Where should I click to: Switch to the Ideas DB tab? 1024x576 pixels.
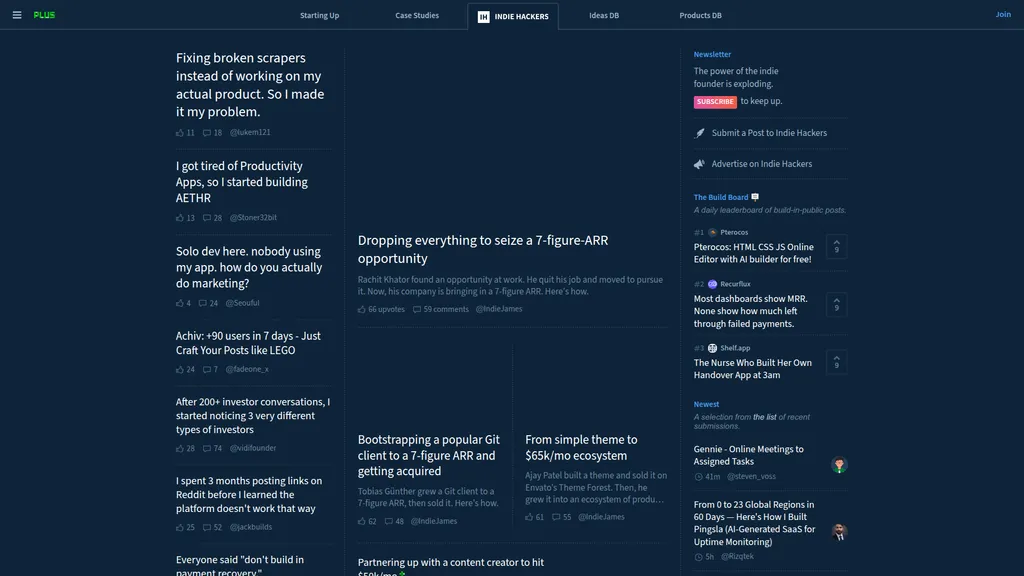[604, 16]
